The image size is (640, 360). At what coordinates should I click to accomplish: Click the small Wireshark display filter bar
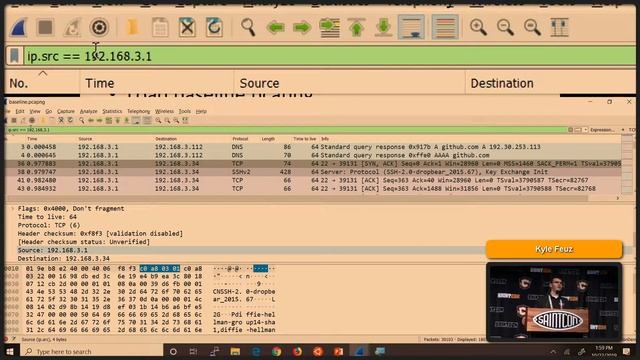click(286, 130)
